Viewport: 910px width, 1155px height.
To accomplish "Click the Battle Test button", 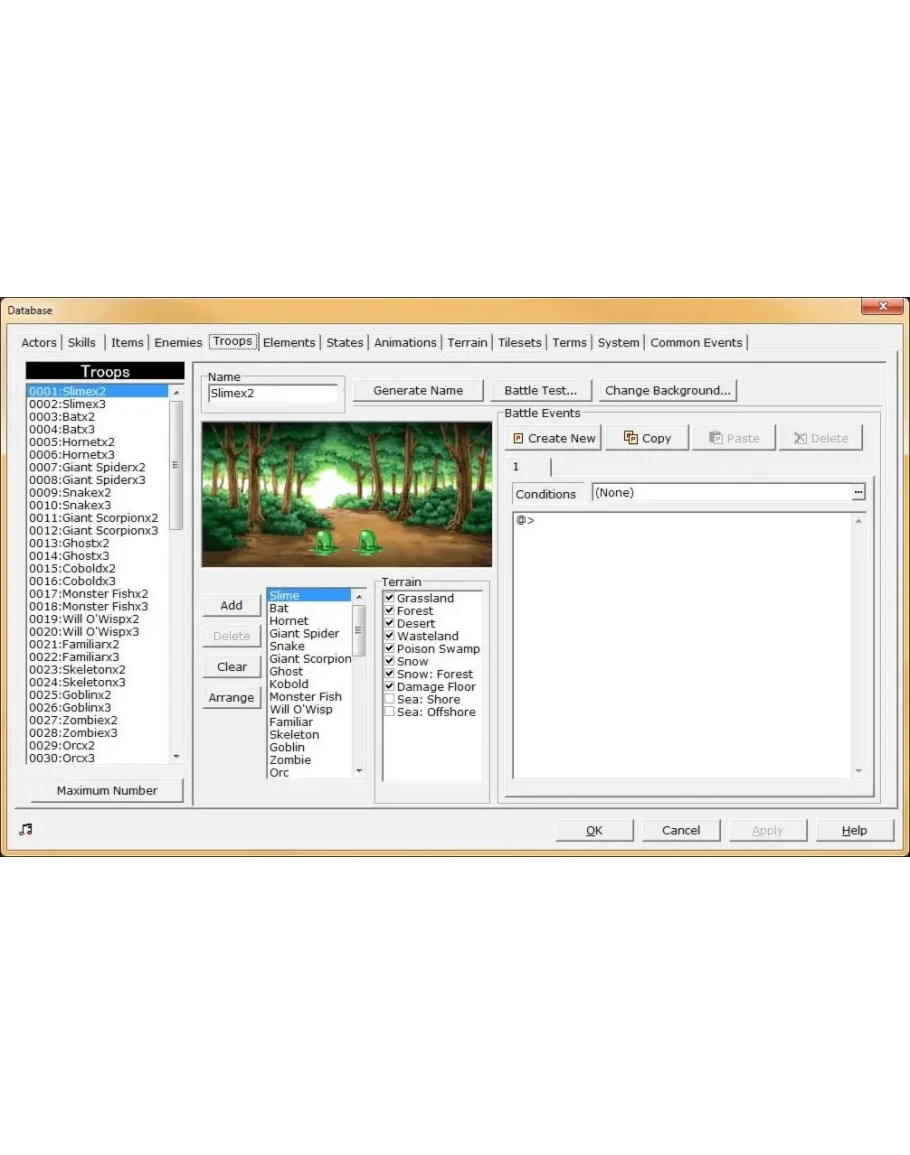I will tap(540, 390).
